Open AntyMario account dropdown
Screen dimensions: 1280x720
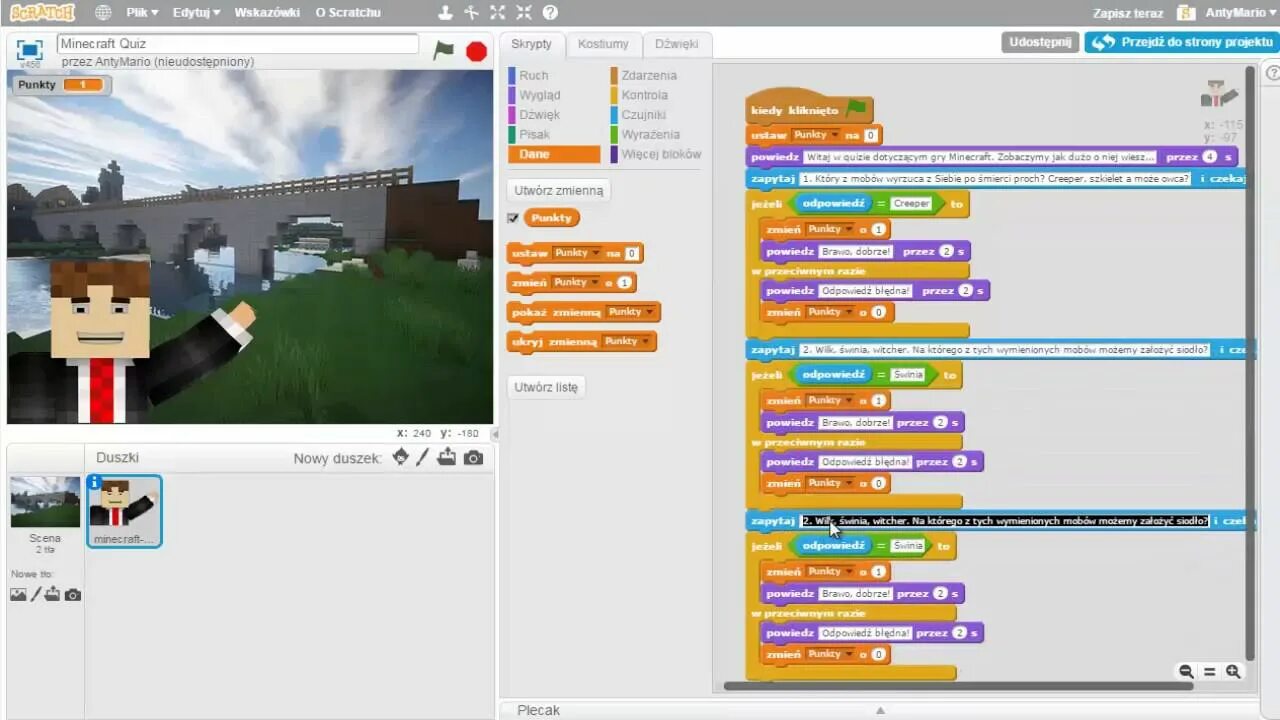pyautogui.click(x=1241, y=13)
